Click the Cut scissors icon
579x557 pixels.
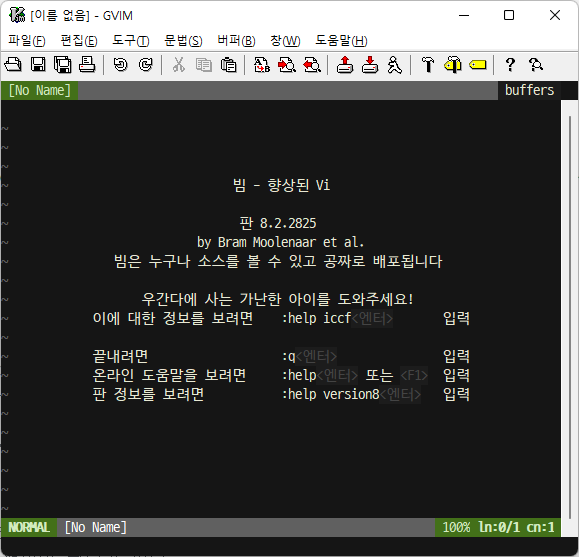(x=179, y=65)
